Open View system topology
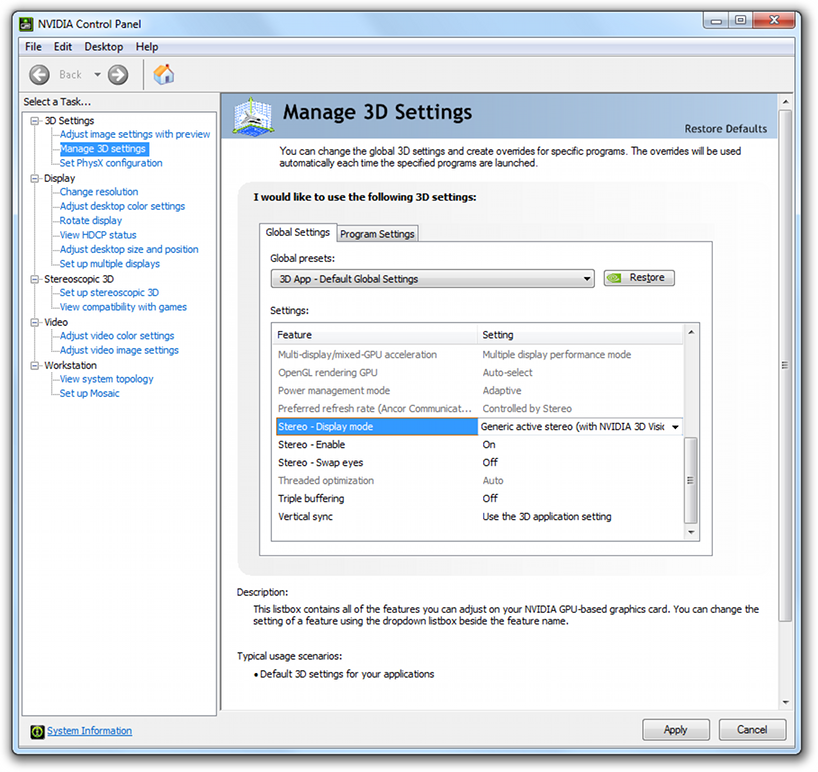Viewport: 818px width, 772px height. coord(106,379)
